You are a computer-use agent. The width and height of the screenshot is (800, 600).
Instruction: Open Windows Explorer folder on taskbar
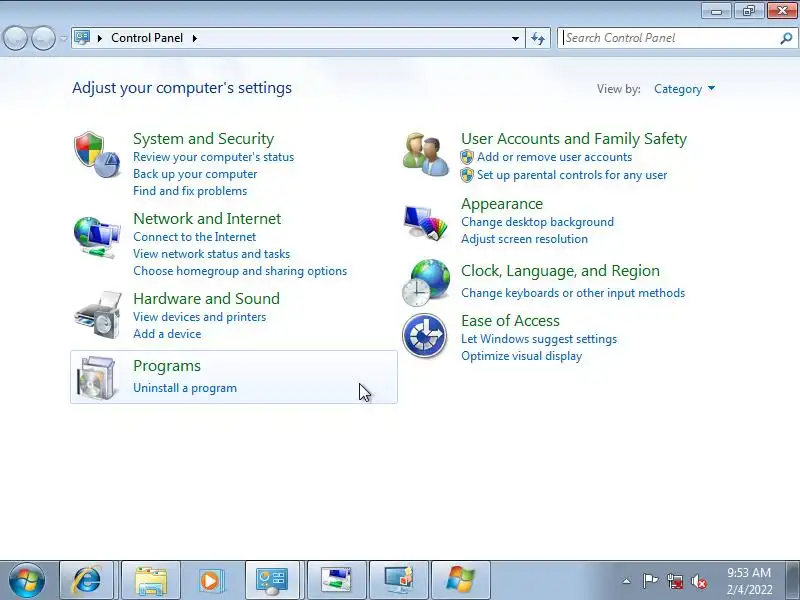pos(151,580)
